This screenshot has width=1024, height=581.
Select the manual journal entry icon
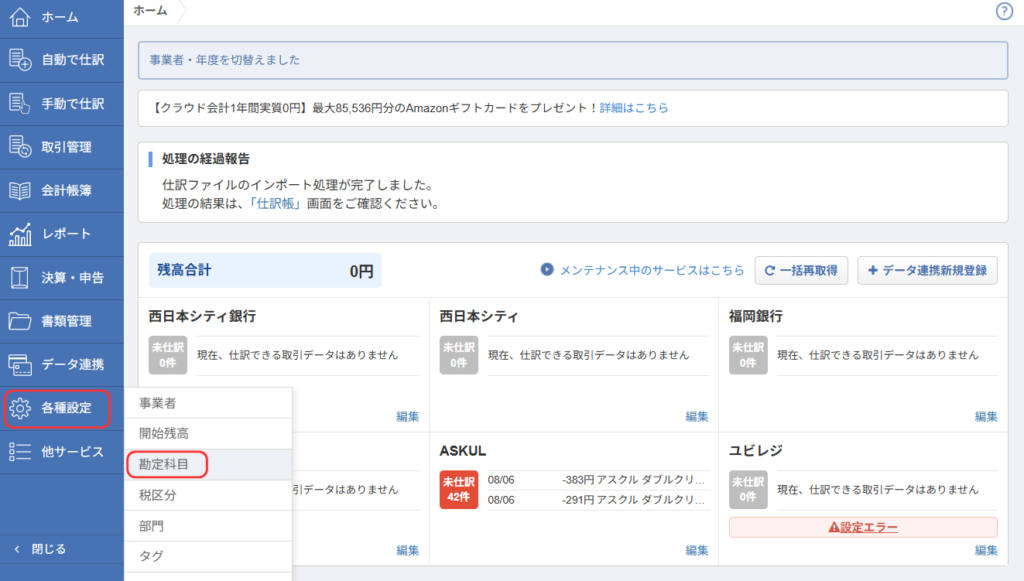point(20,103)
